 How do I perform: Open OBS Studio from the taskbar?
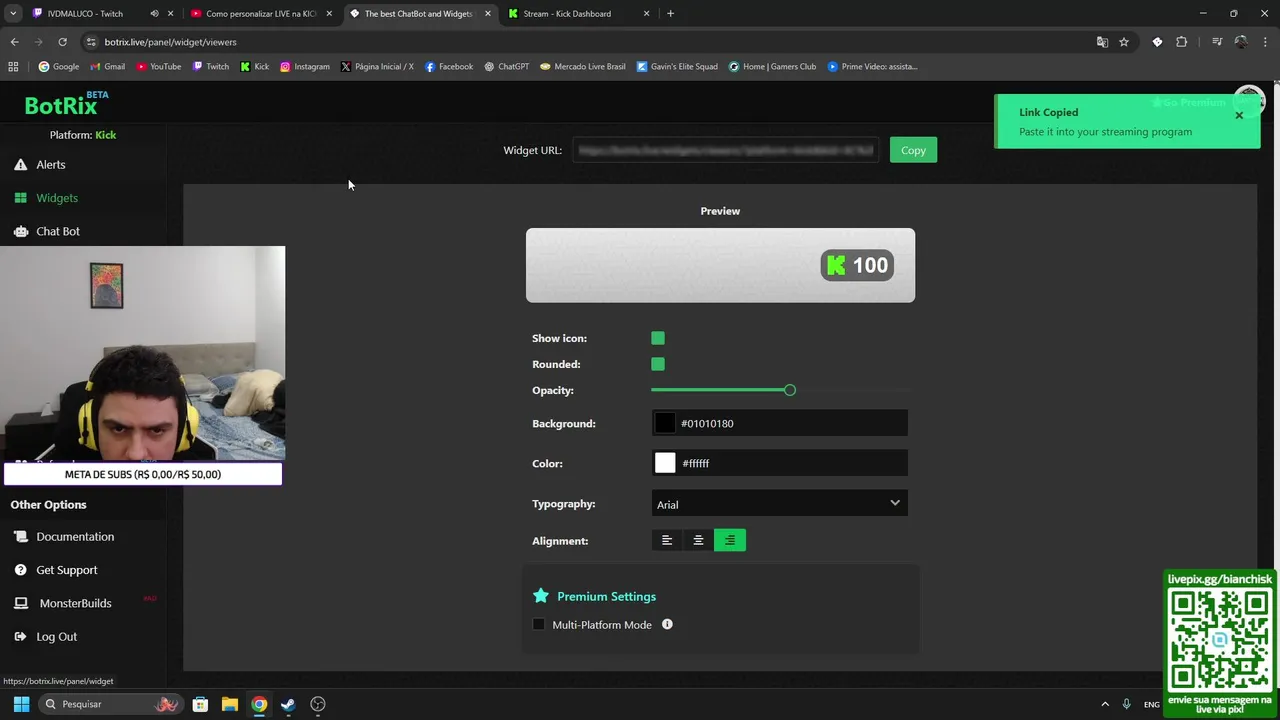[x=318, y=704]
